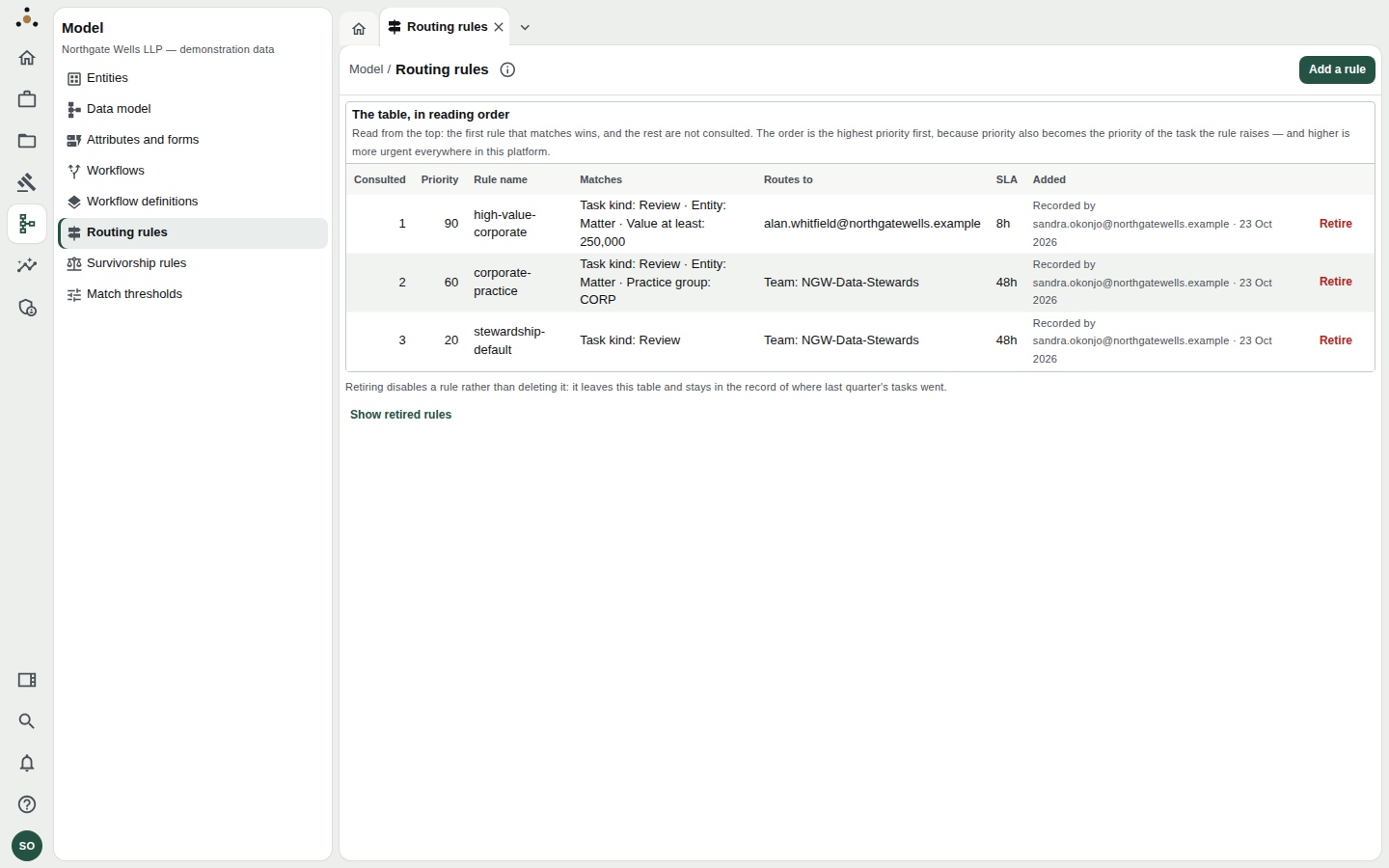Screen dimensions: 1389x868
Task: Open notifications bell icon
Action: pyautogui.click(x=27, y=763)
